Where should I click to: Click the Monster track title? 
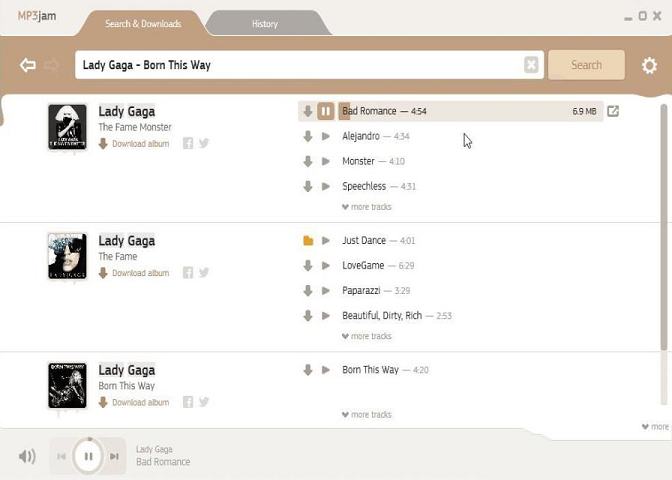coord(358,162)
